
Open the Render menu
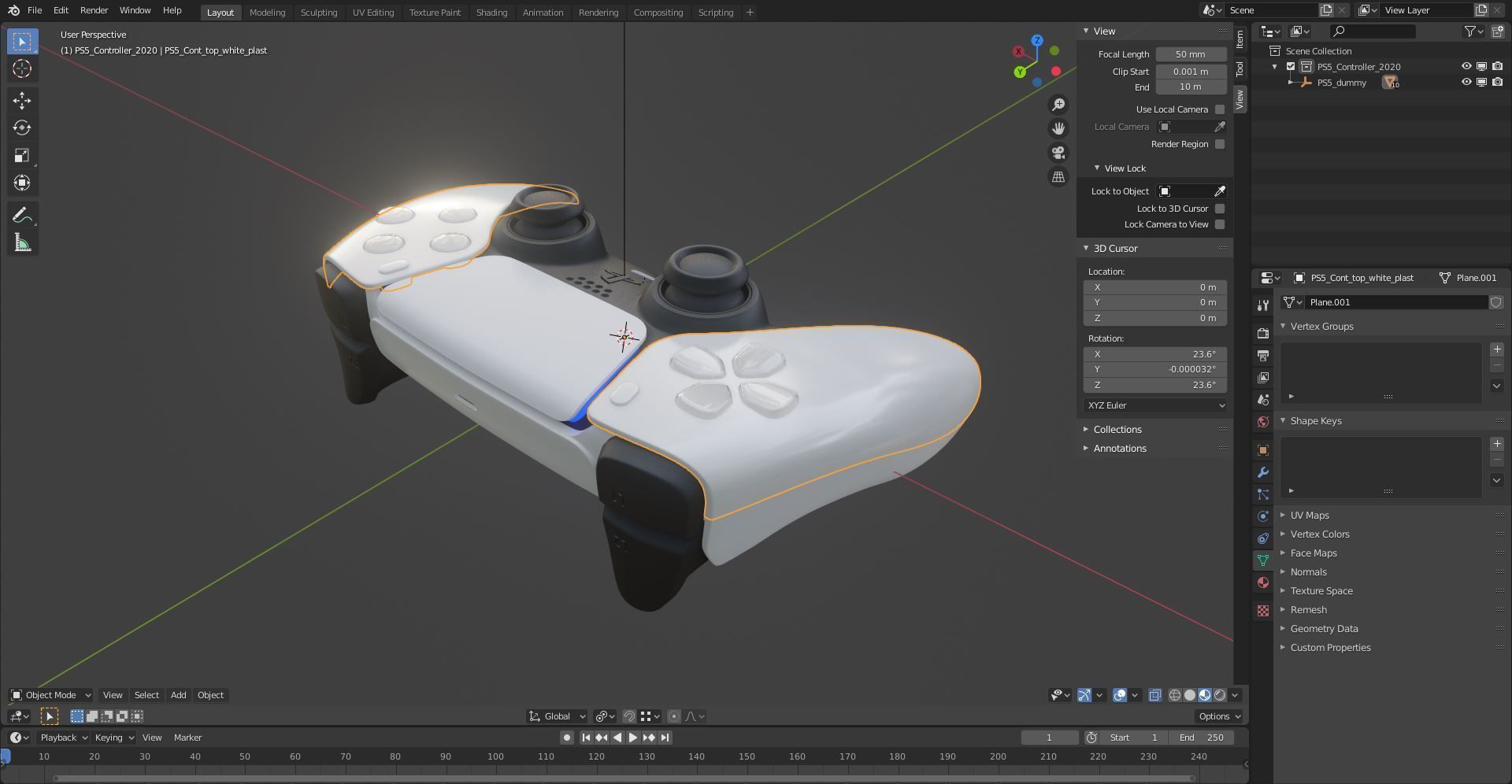click(x=94, y=10)
